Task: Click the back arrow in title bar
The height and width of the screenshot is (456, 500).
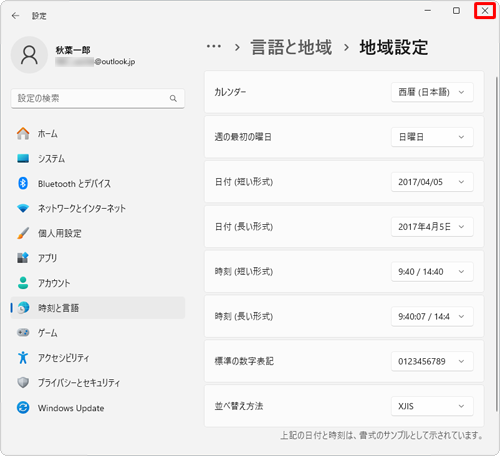Action: 15,16
